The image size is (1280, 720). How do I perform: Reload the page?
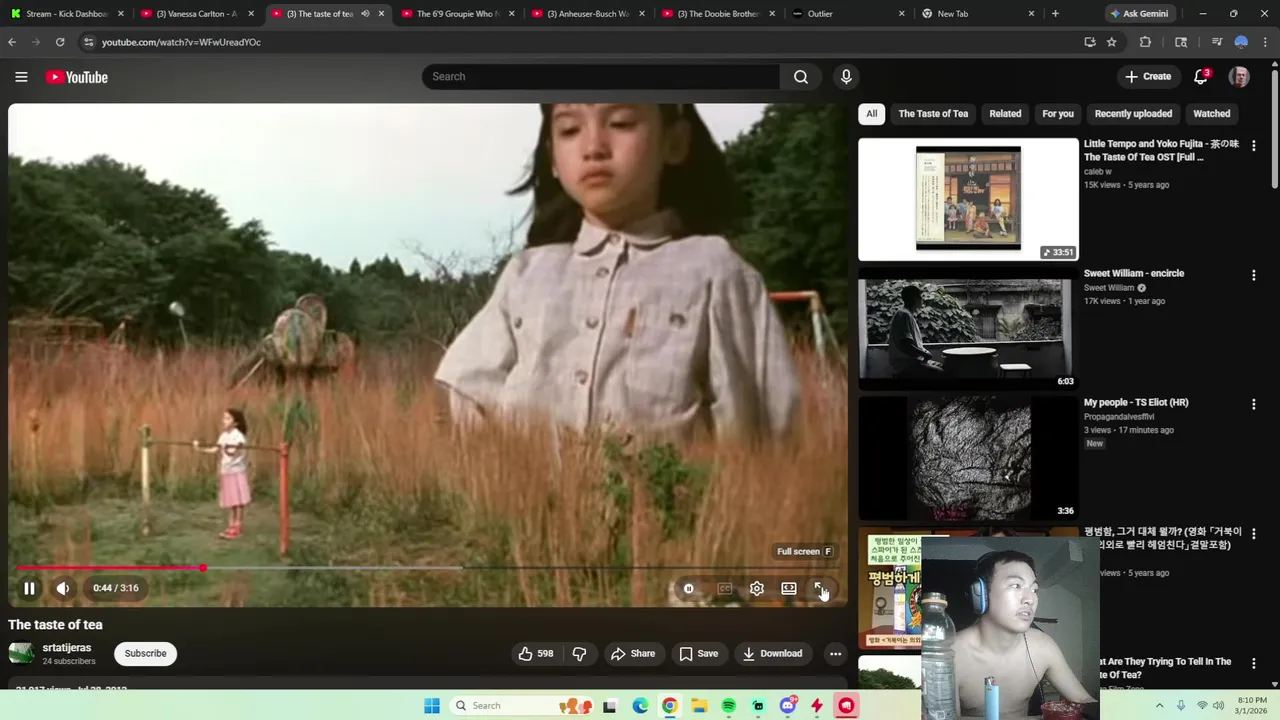60,42
